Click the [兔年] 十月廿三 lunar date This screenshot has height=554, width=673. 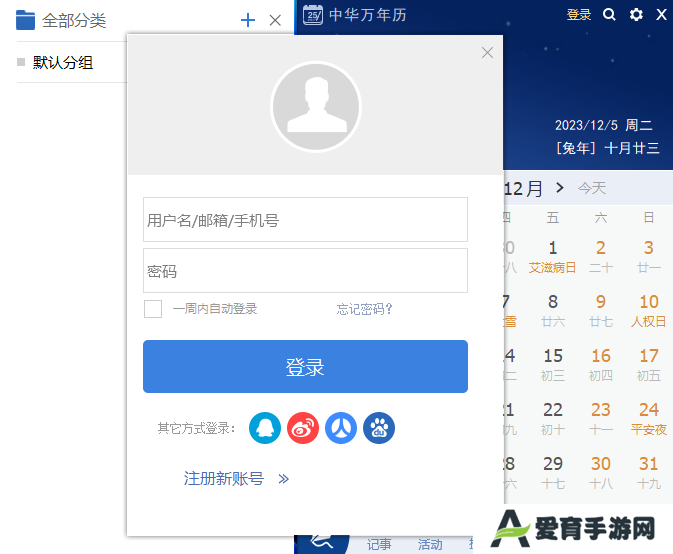tap(607, 148)
